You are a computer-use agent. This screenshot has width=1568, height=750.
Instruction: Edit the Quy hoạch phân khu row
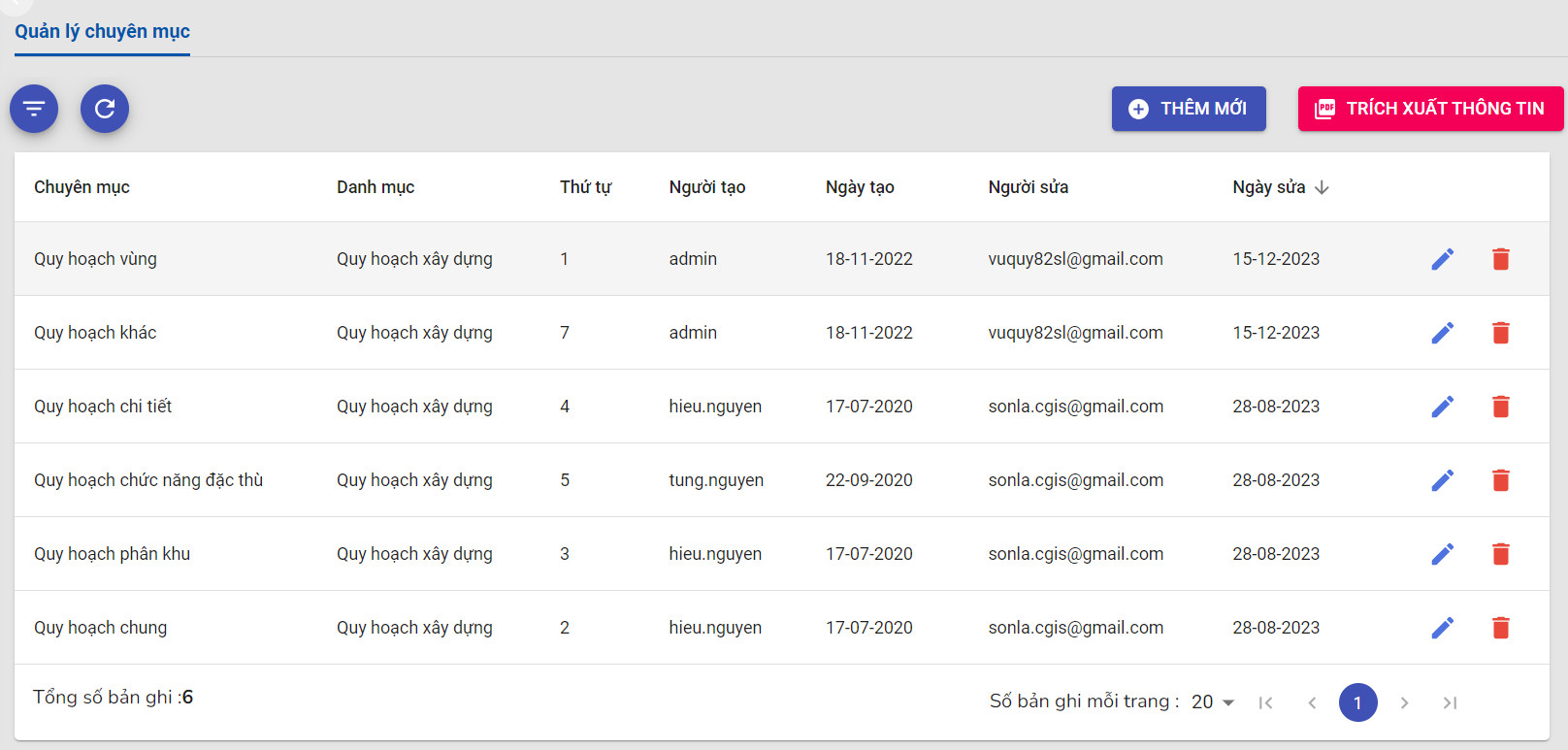click(1443, 554)
